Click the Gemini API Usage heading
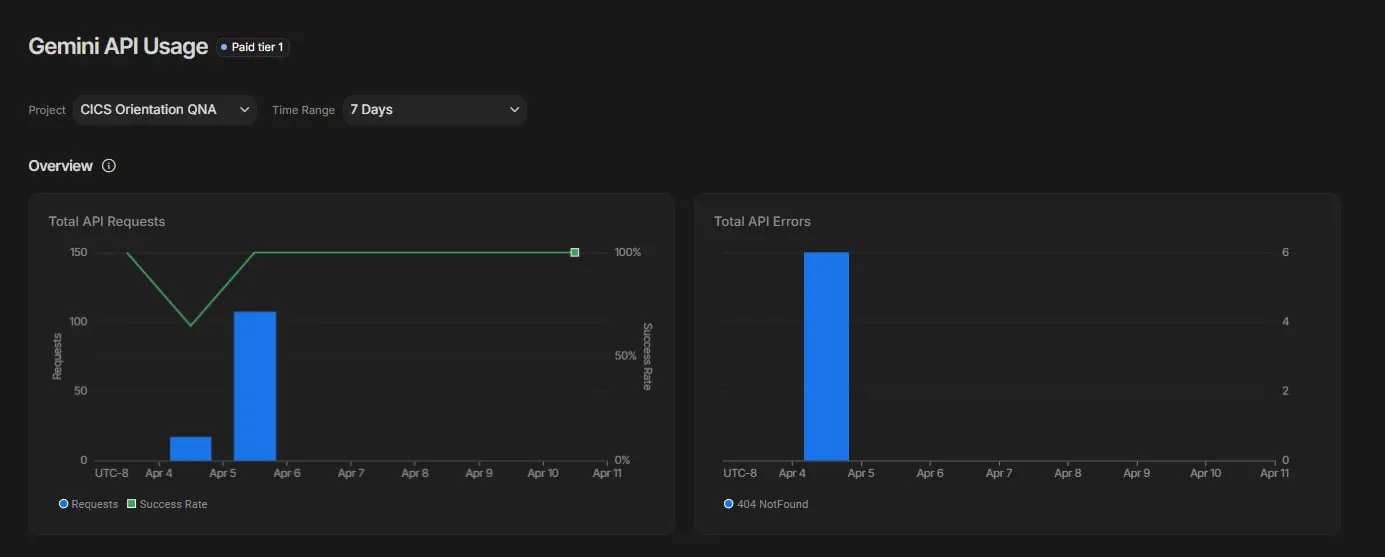 (118, 46)
